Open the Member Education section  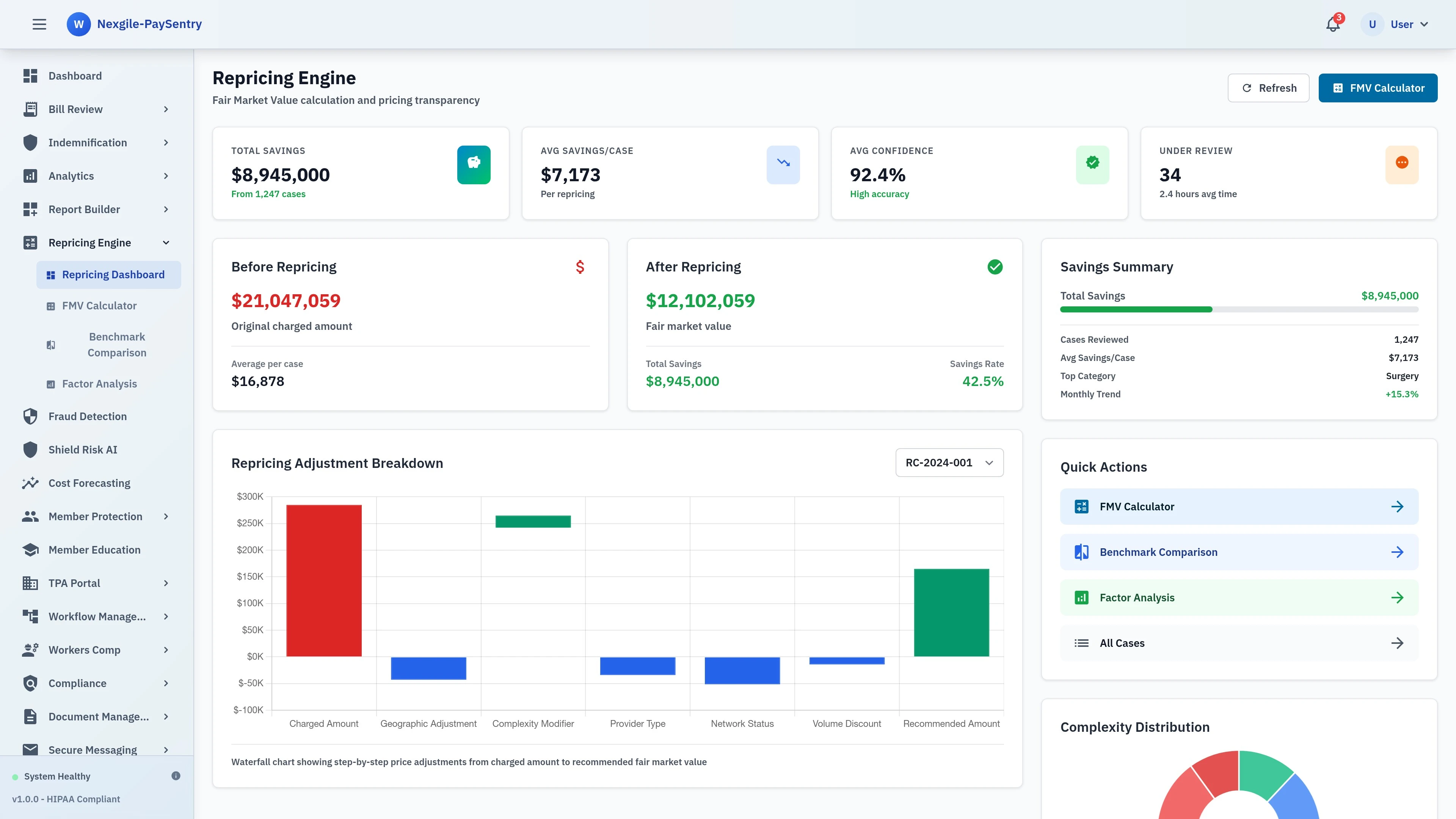[94, 549]
